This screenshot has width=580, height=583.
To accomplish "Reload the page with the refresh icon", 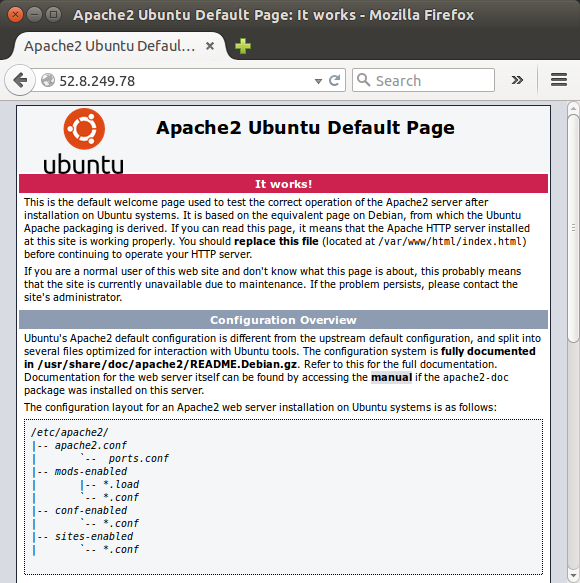I will coord(335,80).
